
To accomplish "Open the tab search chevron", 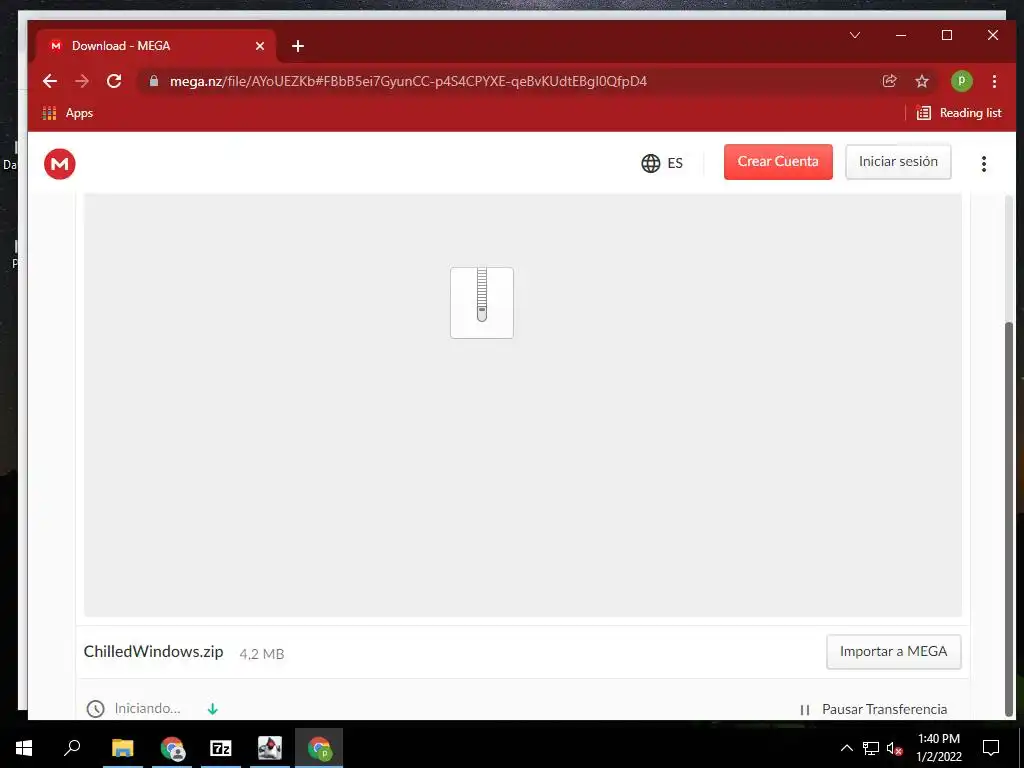I will (855, 35).
